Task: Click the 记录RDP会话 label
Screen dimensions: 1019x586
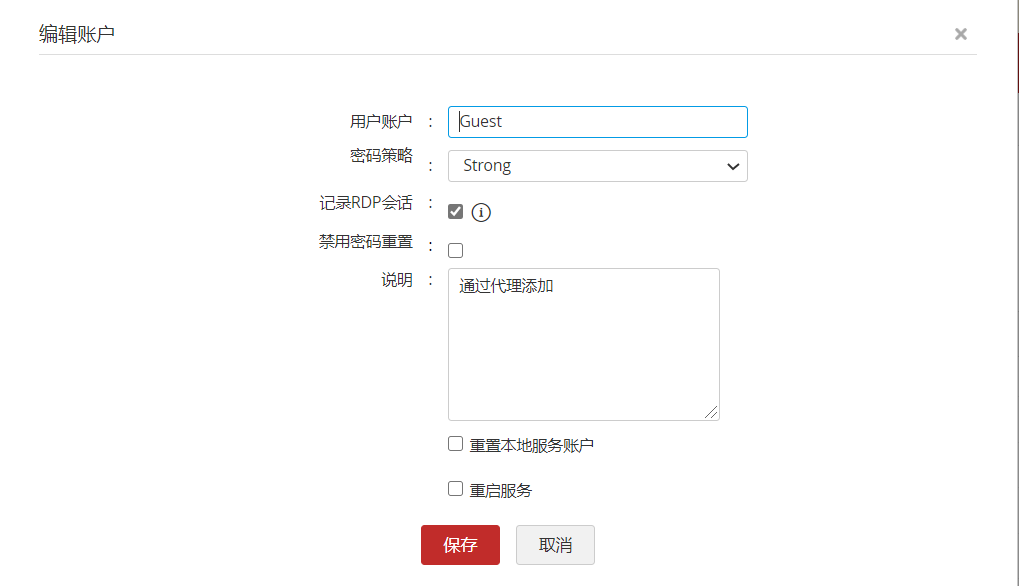Action: point(365,202)
